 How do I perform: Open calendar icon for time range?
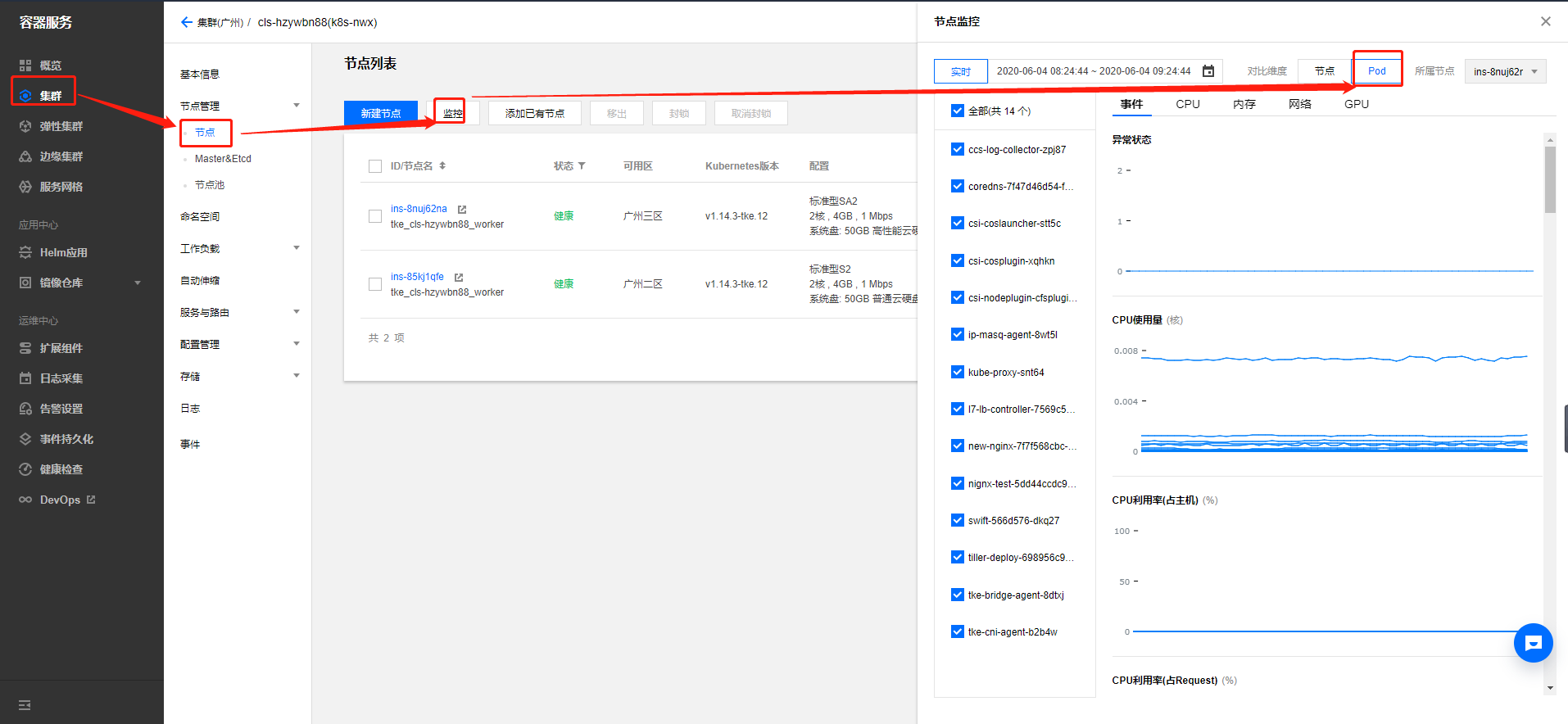1208,71
